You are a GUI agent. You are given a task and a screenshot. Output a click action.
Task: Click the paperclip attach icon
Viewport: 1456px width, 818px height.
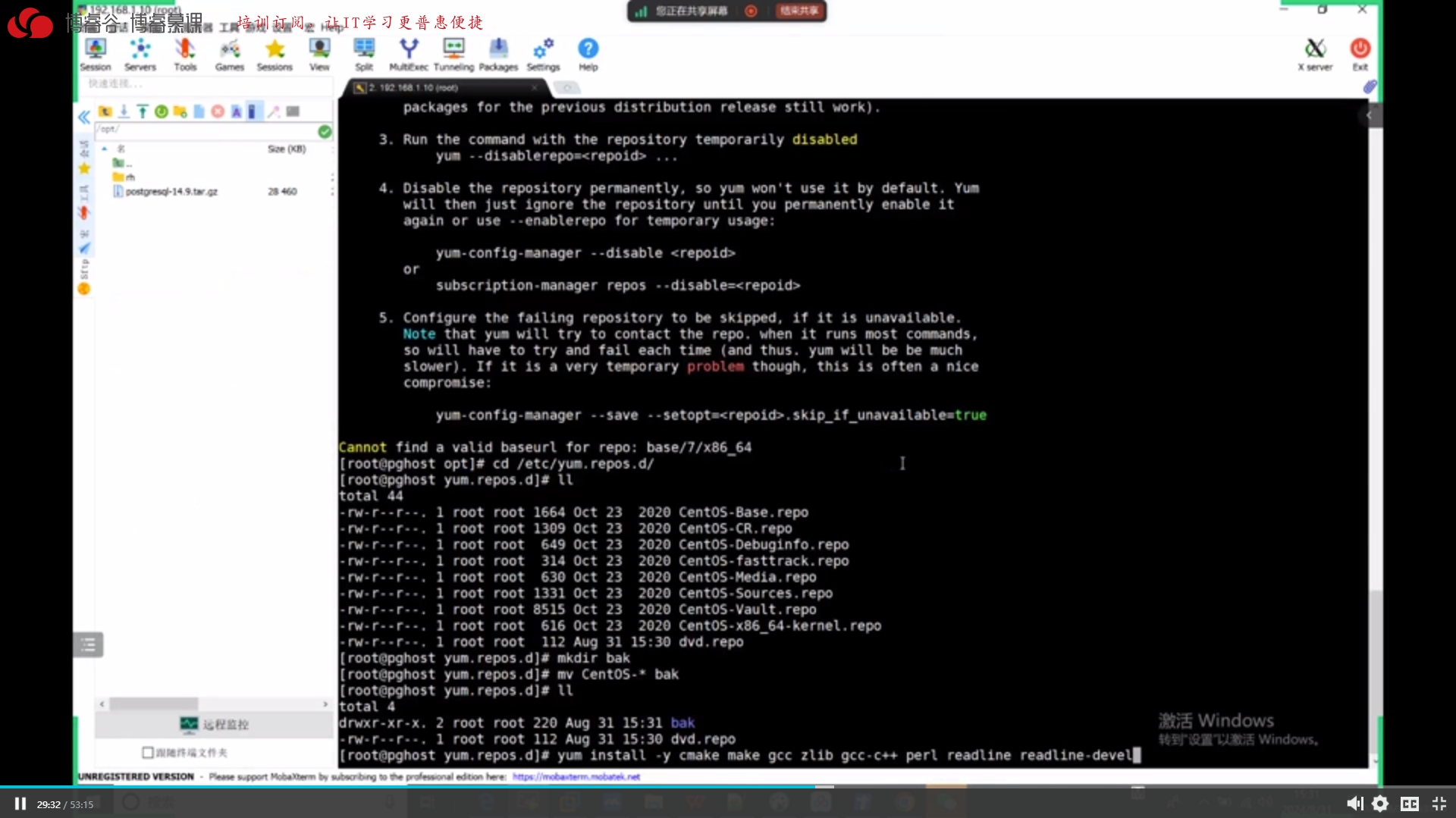point(1370,86)
